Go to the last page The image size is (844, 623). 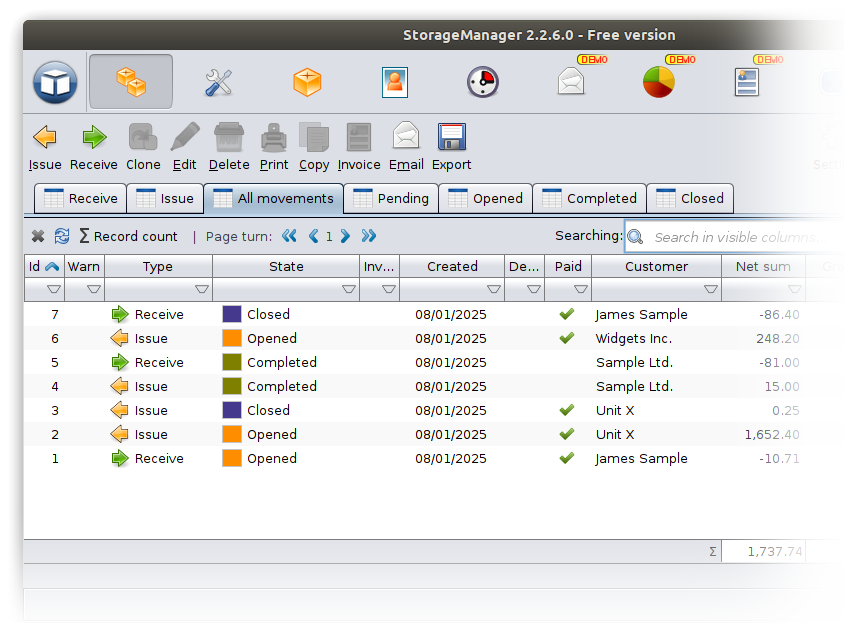(x=369, y=236)
